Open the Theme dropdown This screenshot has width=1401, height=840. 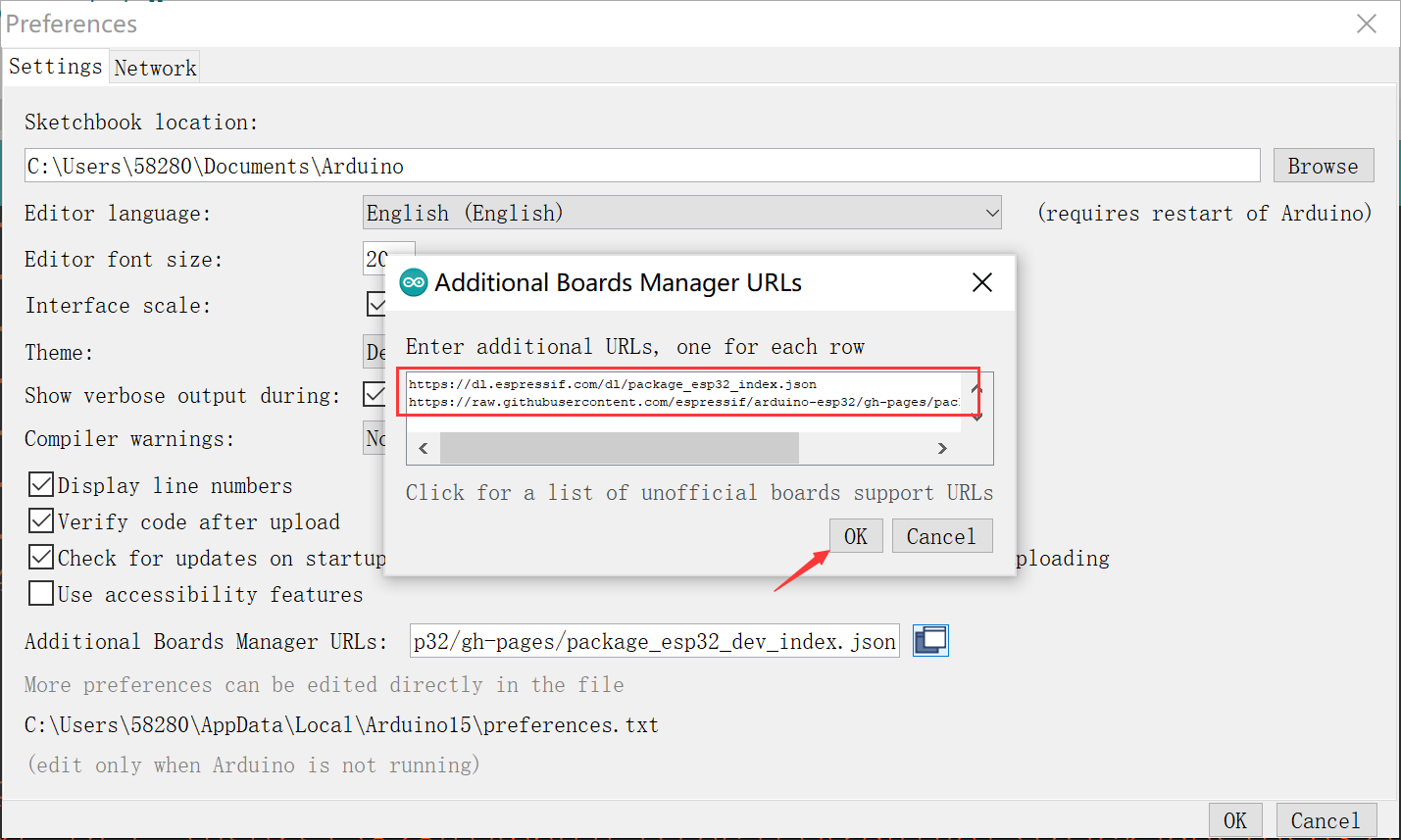pyautogui.click(x=375, y=352)
